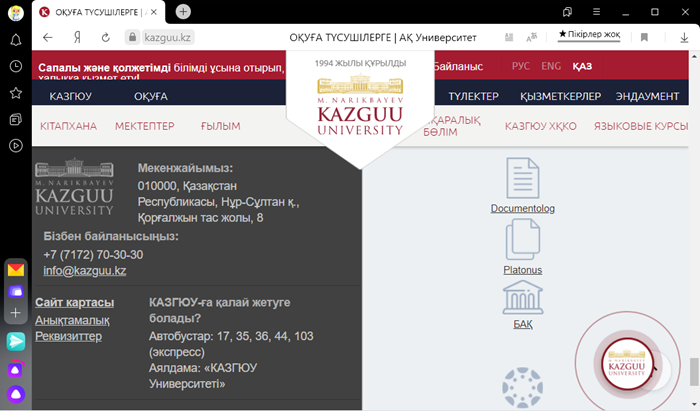The height and width of the screenshot is (412, 700).
Task: Open ҒЫЛЫМ in secondary menu
Action: [221, 126]
